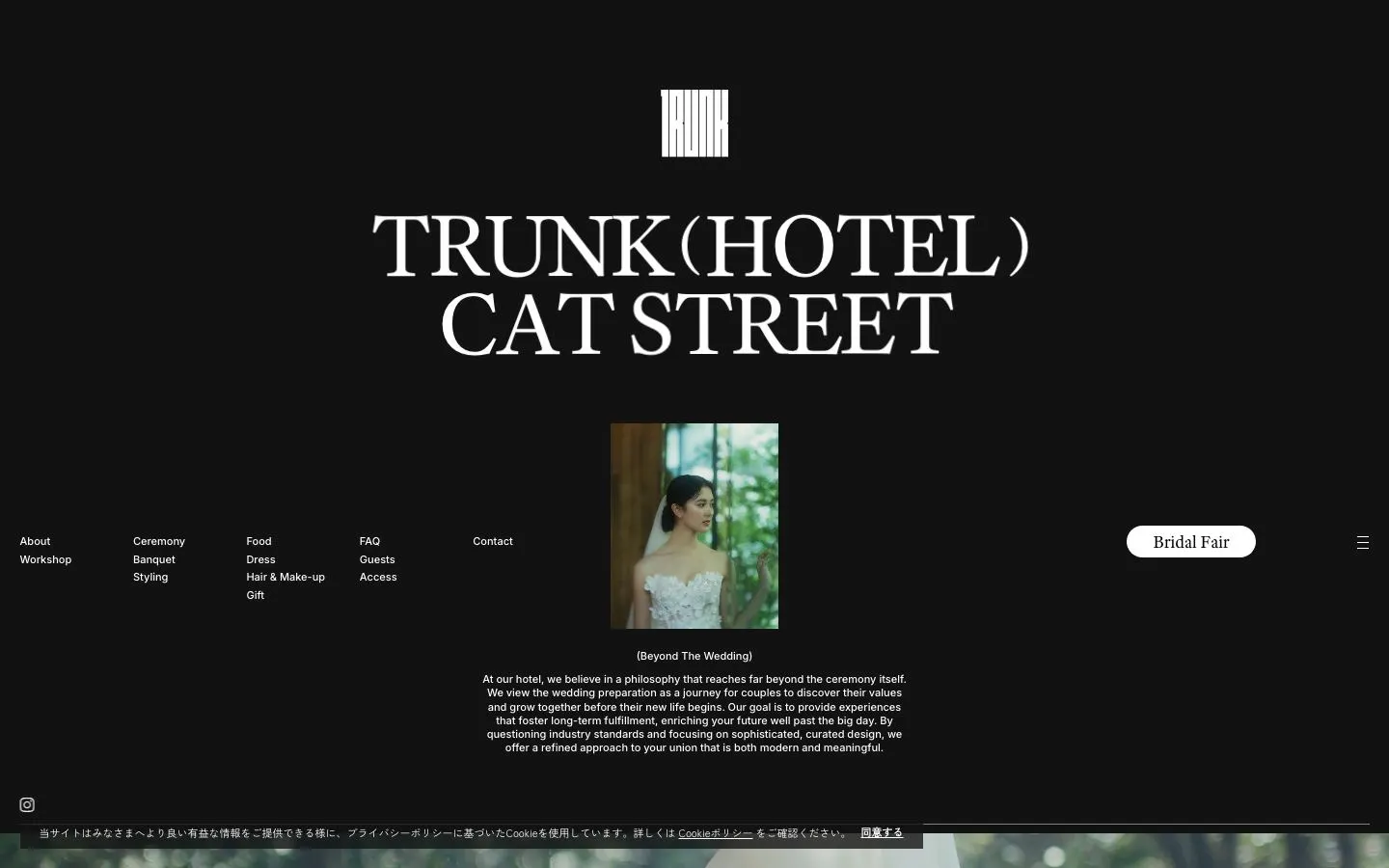This screenshot has width=1389, height=868.
Task: Open the Workshop menu link
Action: [x=45, y=559]
